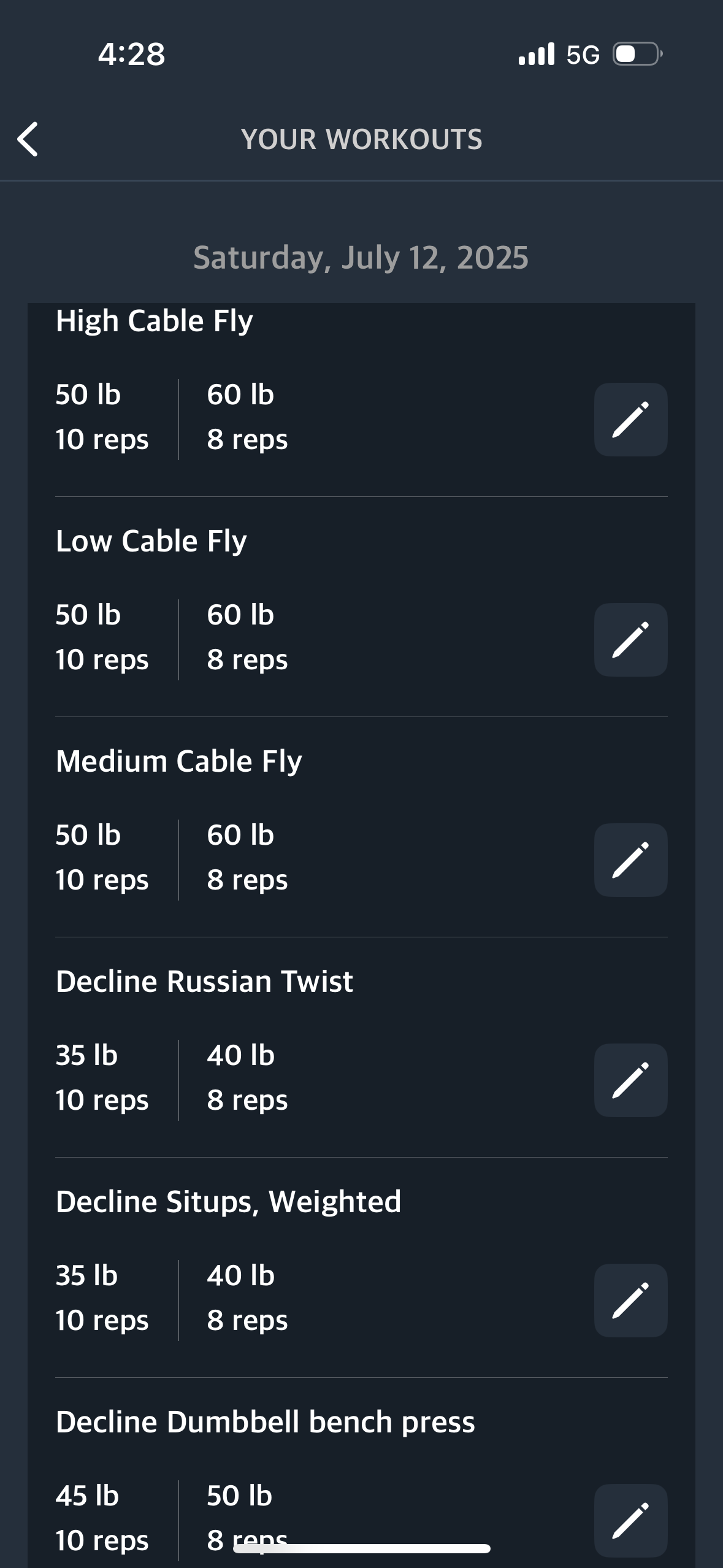The height and width of the screenshot is (1568, 723).
Task: Edit the Low Cable Fly entry
Action: point(630,640)
